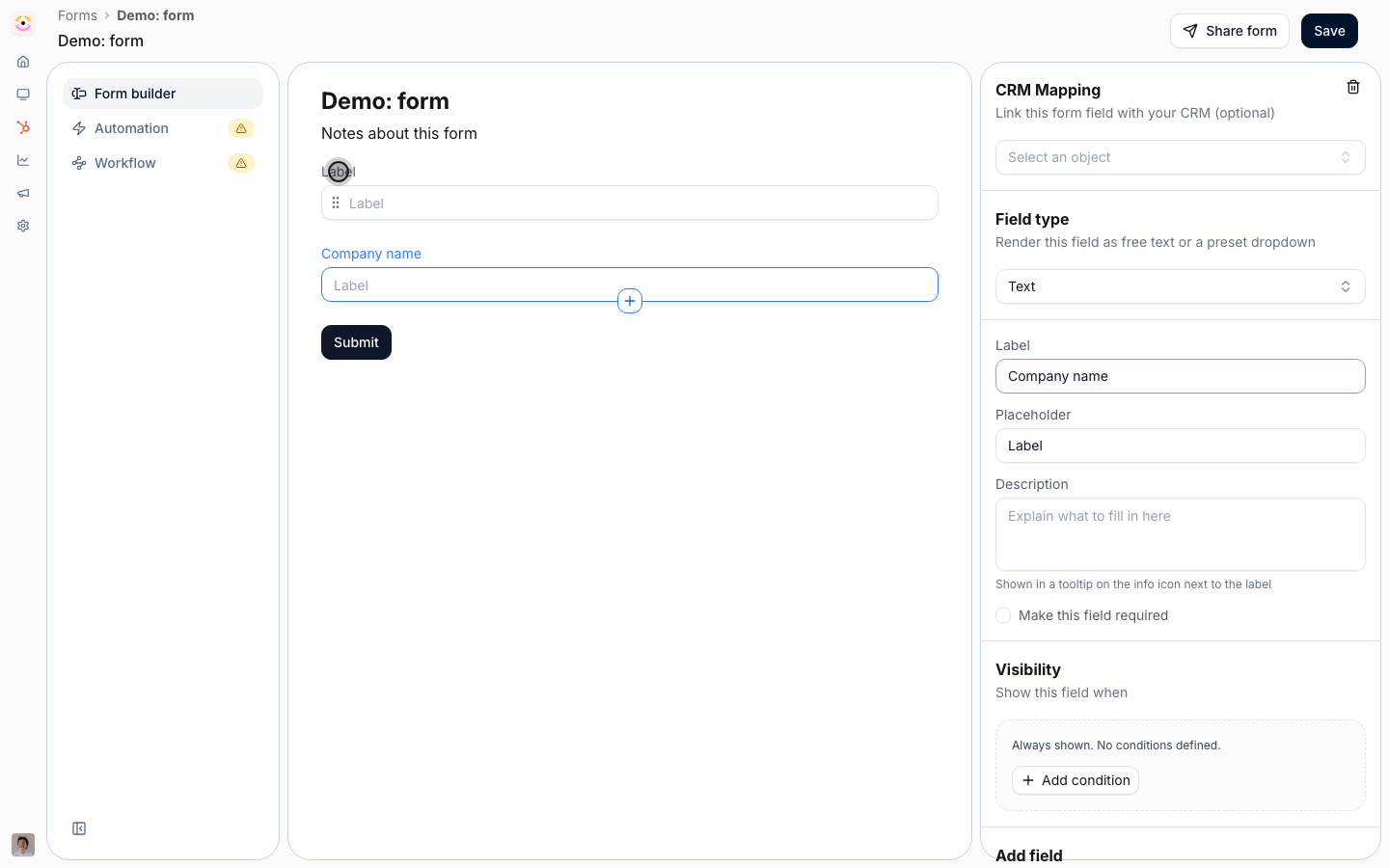Click the Company name field label
Screen dimensions: 1389x868
[x=371, y=254]
